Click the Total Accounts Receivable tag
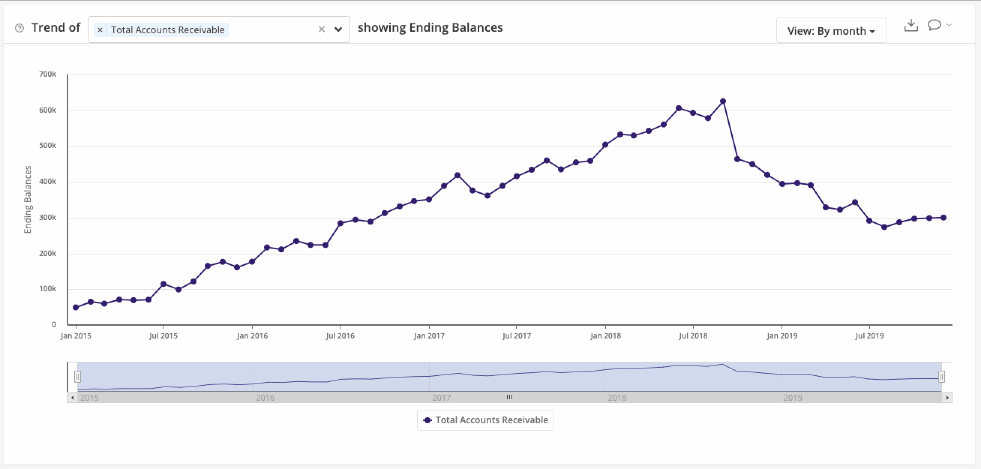Viewport: 981px width, 469px height. point(161,30)
